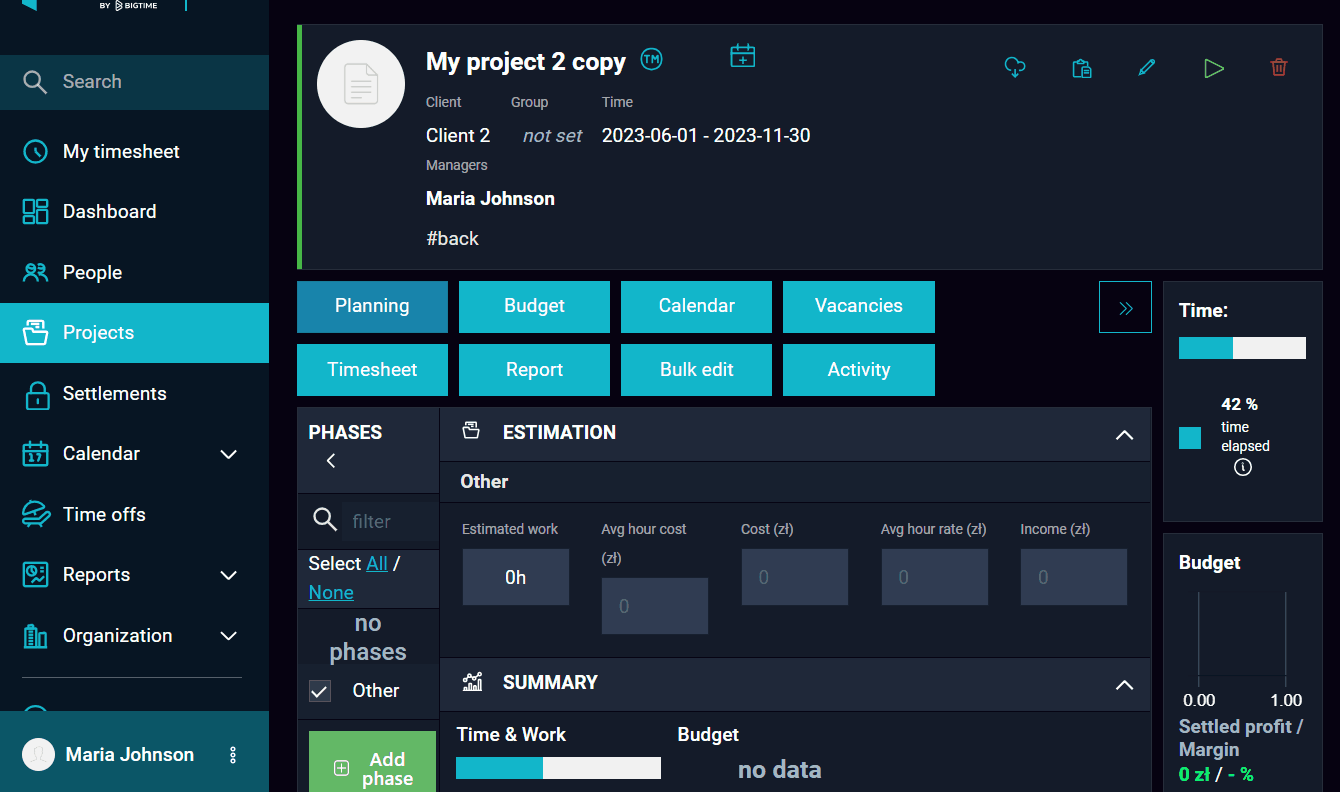1340x792 pixels.
Task: Click the TM badge next to project name
Action: click(652, 59)
